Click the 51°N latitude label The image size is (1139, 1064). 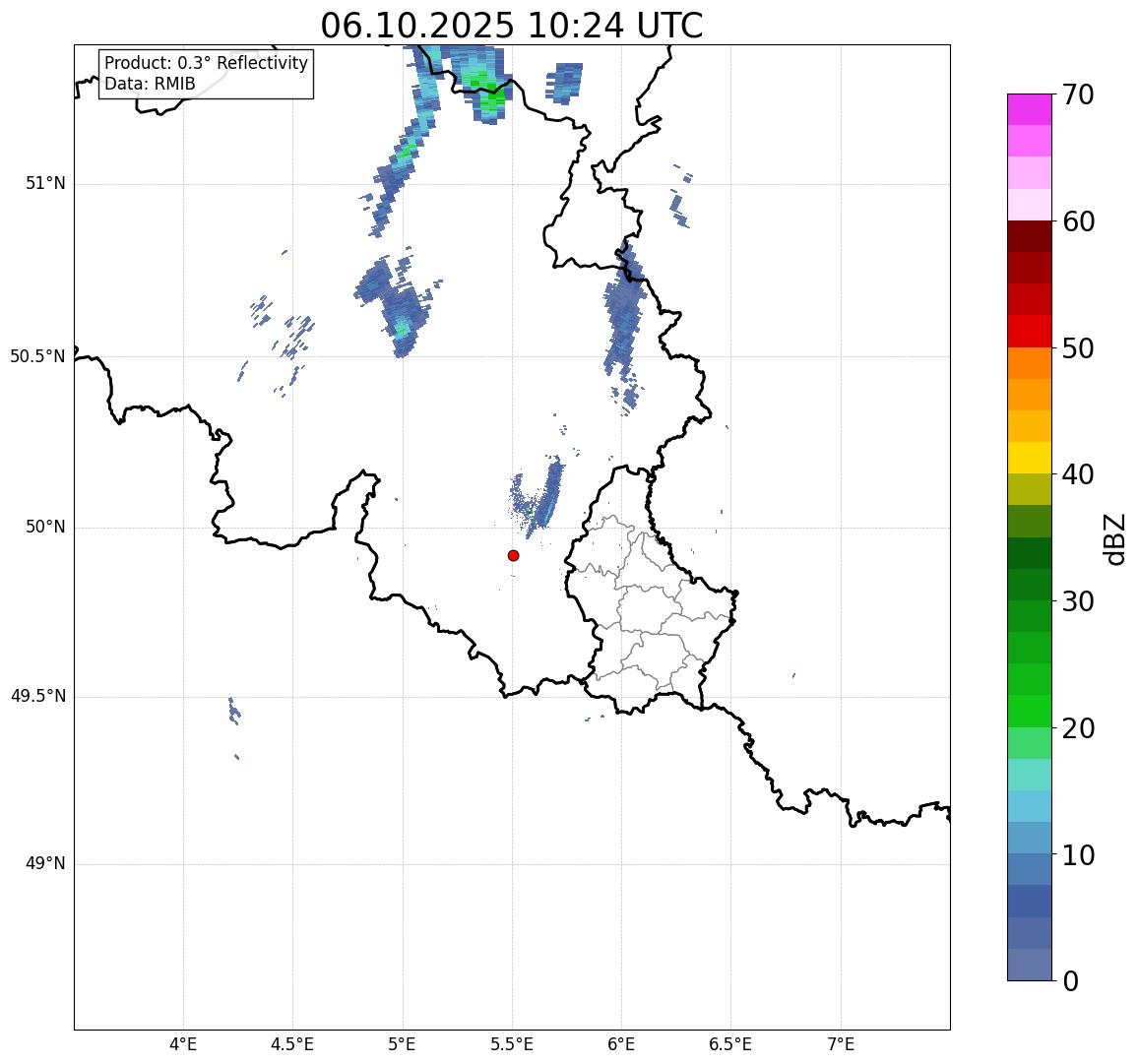tap(45, 184)
